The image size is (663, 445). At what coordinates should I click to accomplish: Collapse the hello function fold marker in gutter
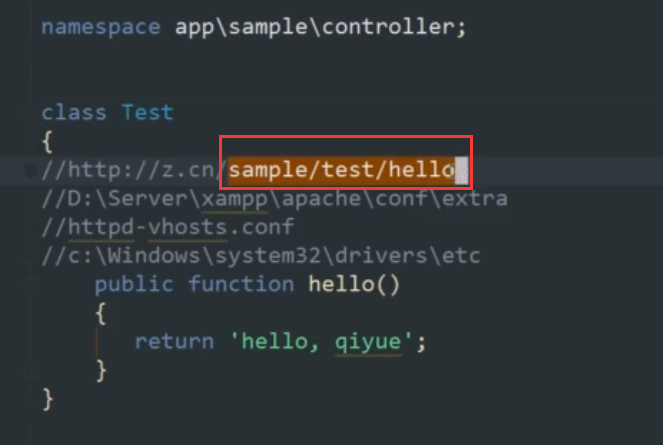[x=30, y=284]
